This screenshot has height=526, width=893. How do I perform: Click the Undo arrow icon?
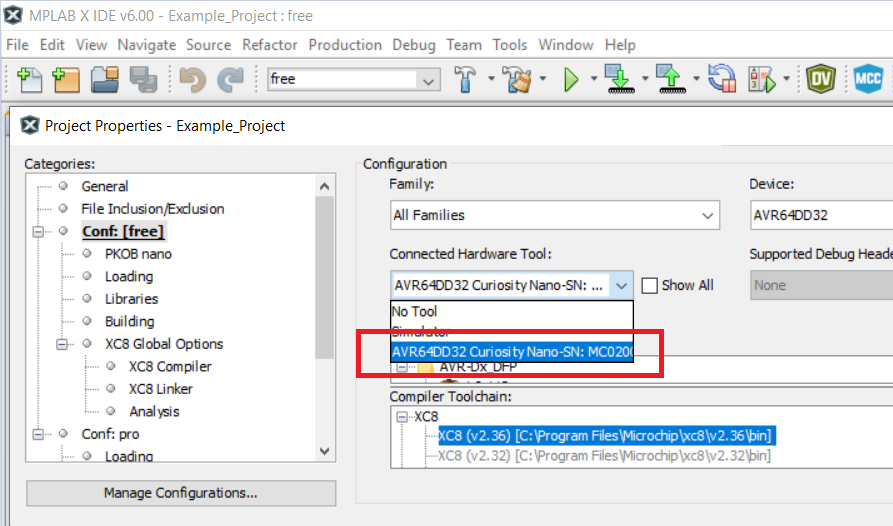click(x=192, y=79)
